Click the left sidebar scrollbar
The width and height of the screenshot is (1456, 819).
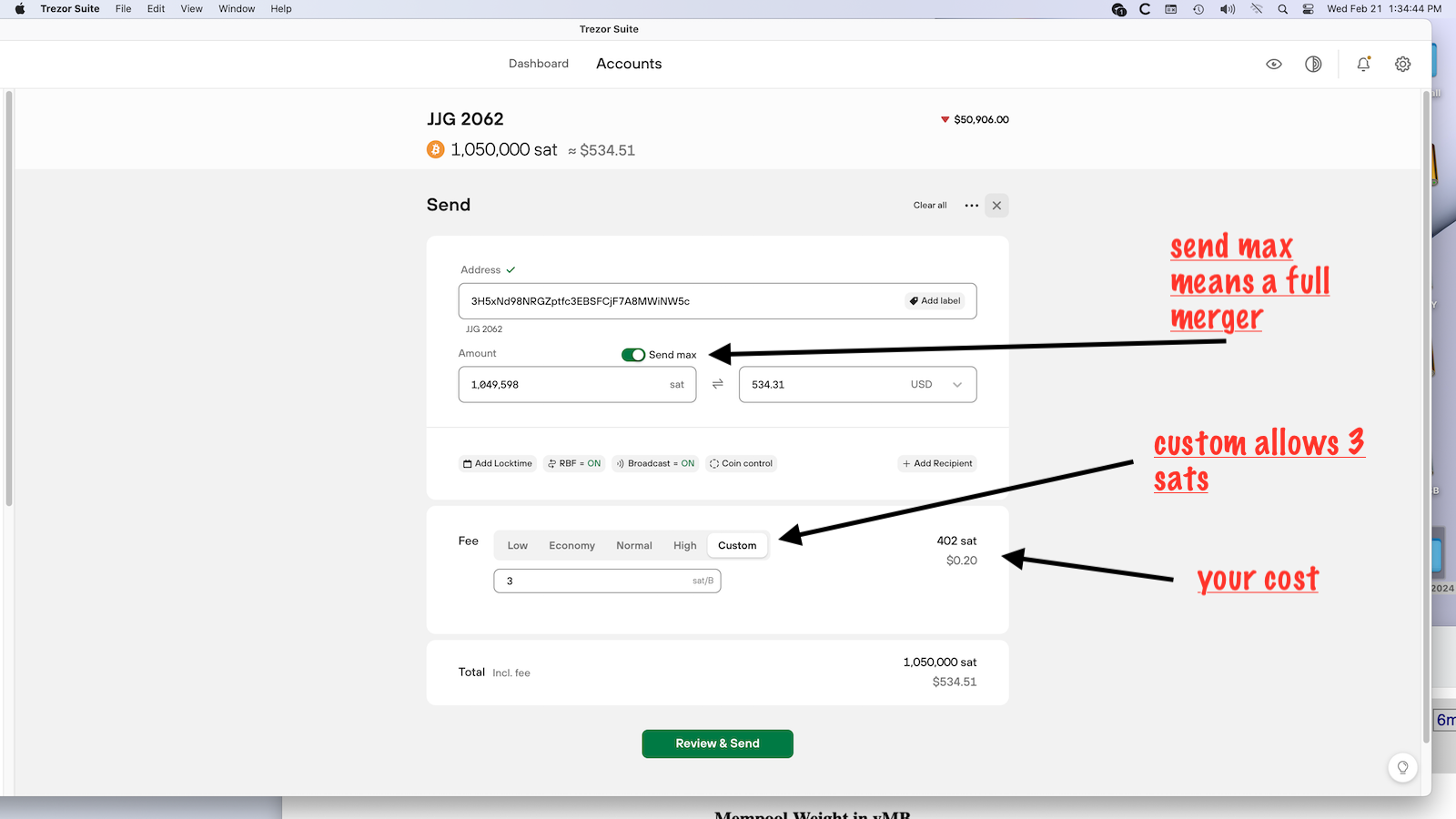[9, 298]
